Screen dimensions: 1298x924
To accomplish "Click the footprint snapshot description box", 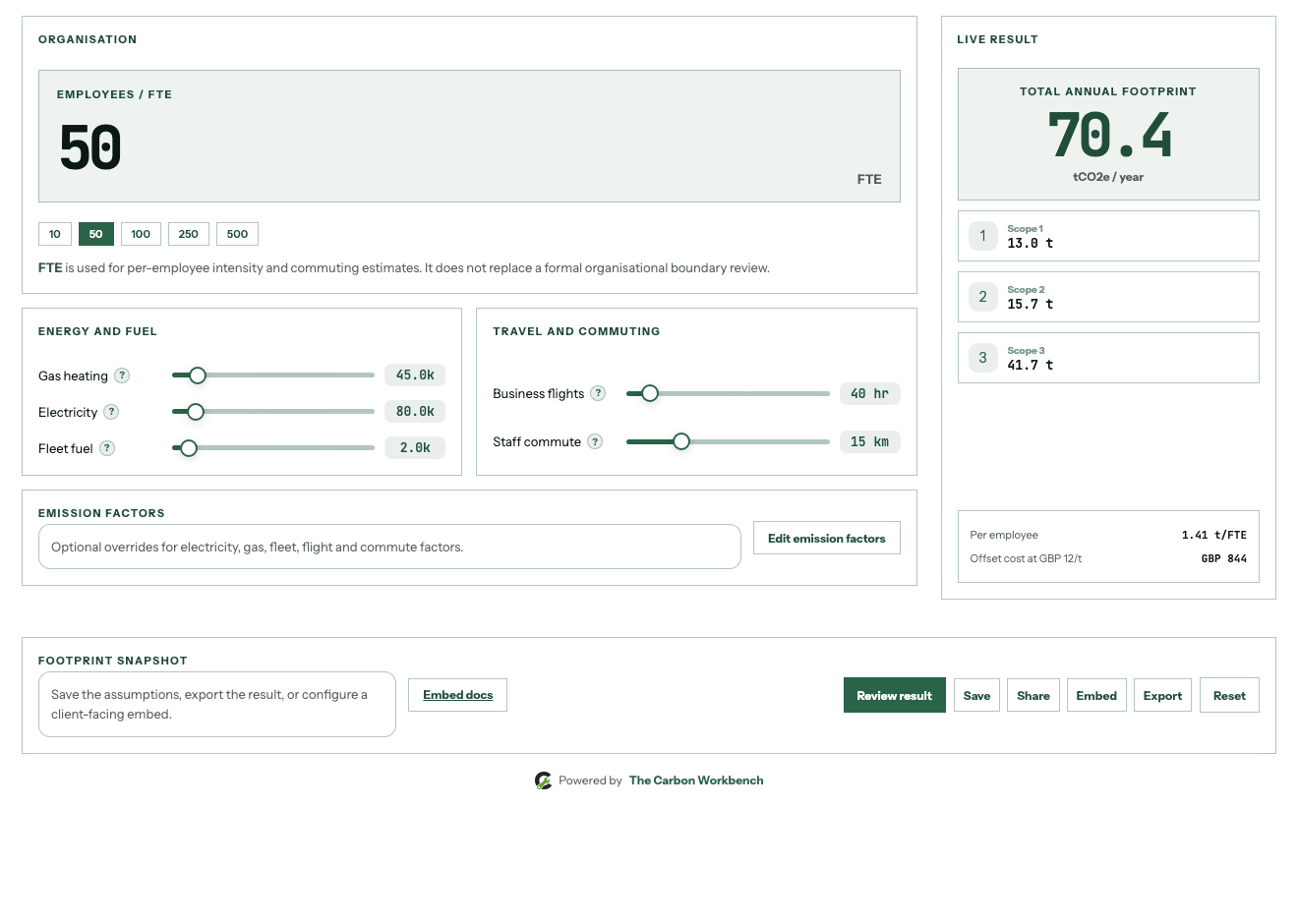I will (217, 704).
